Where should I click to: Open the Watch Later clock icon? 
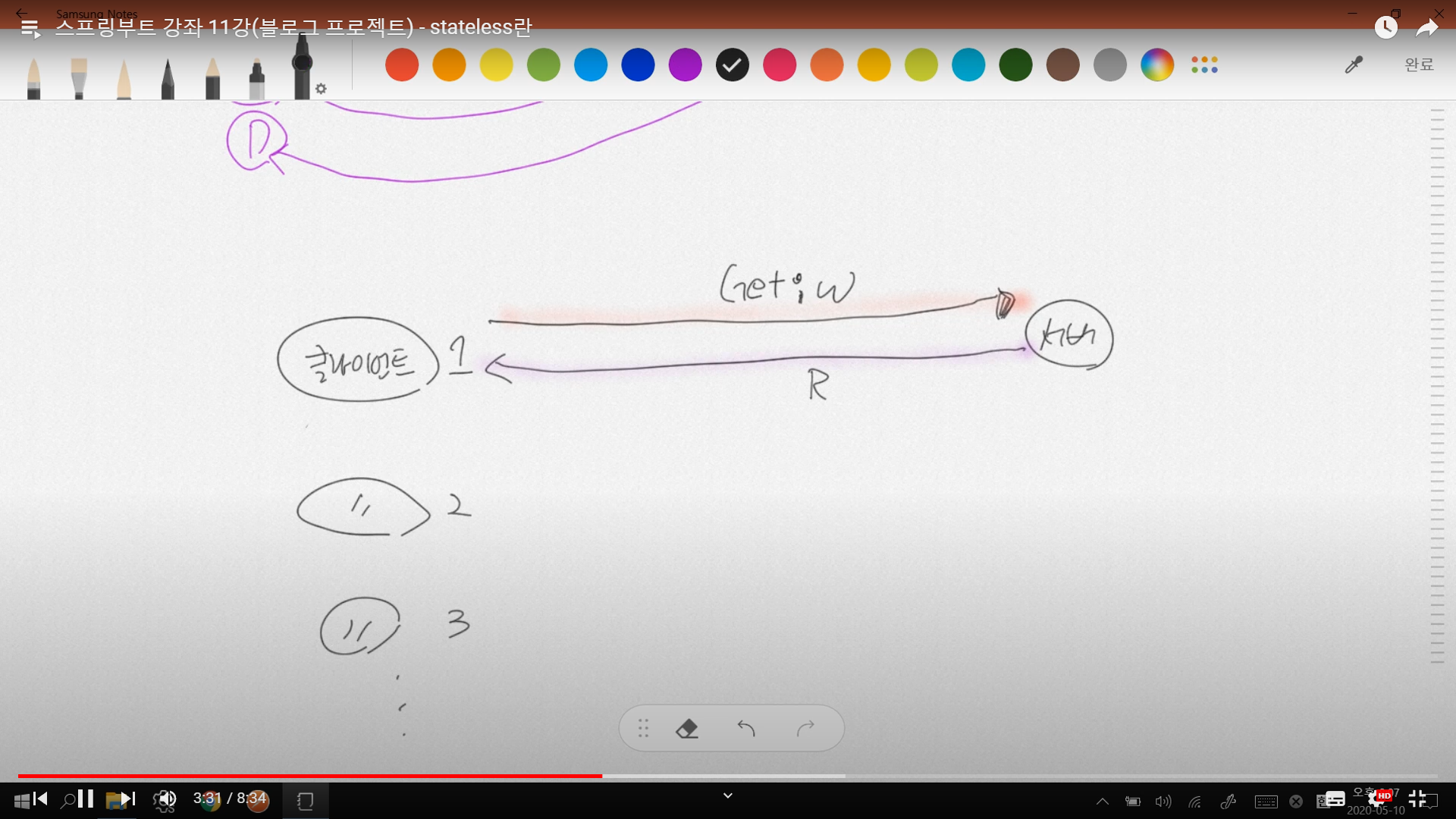point(1385,27)
